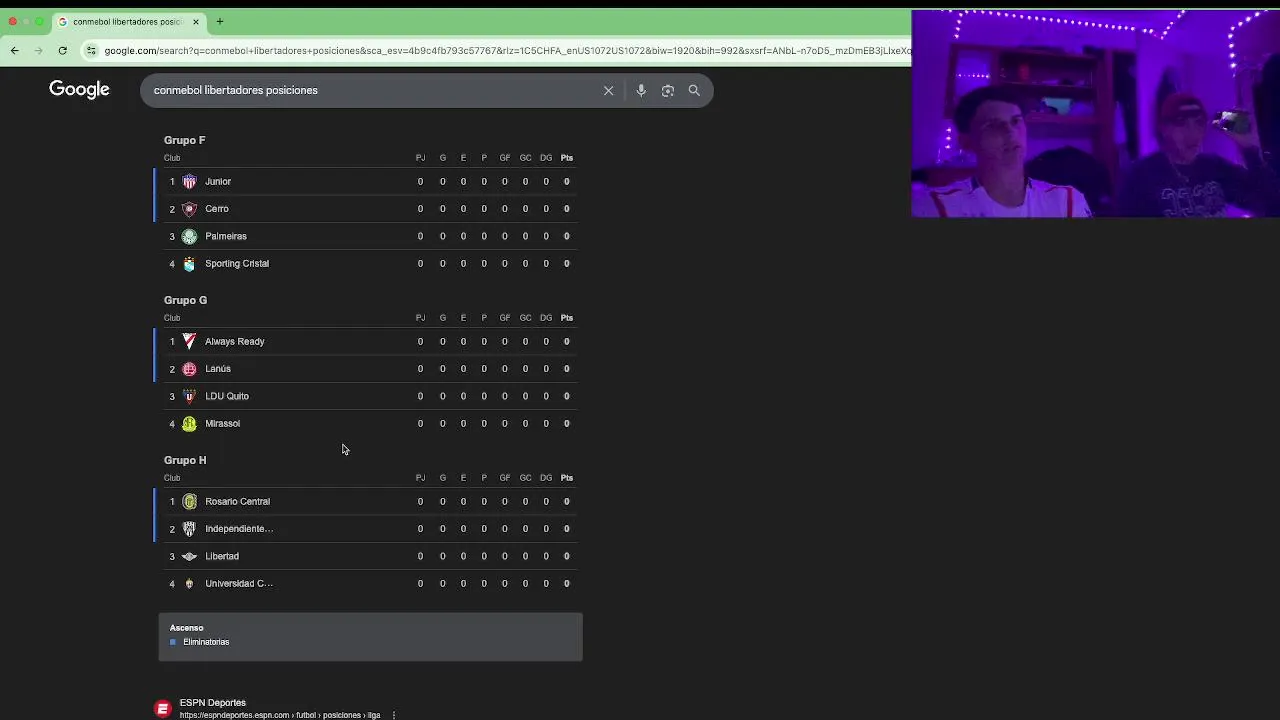
Task: Select Lanús in Grupo G
Action: (218, 369)
